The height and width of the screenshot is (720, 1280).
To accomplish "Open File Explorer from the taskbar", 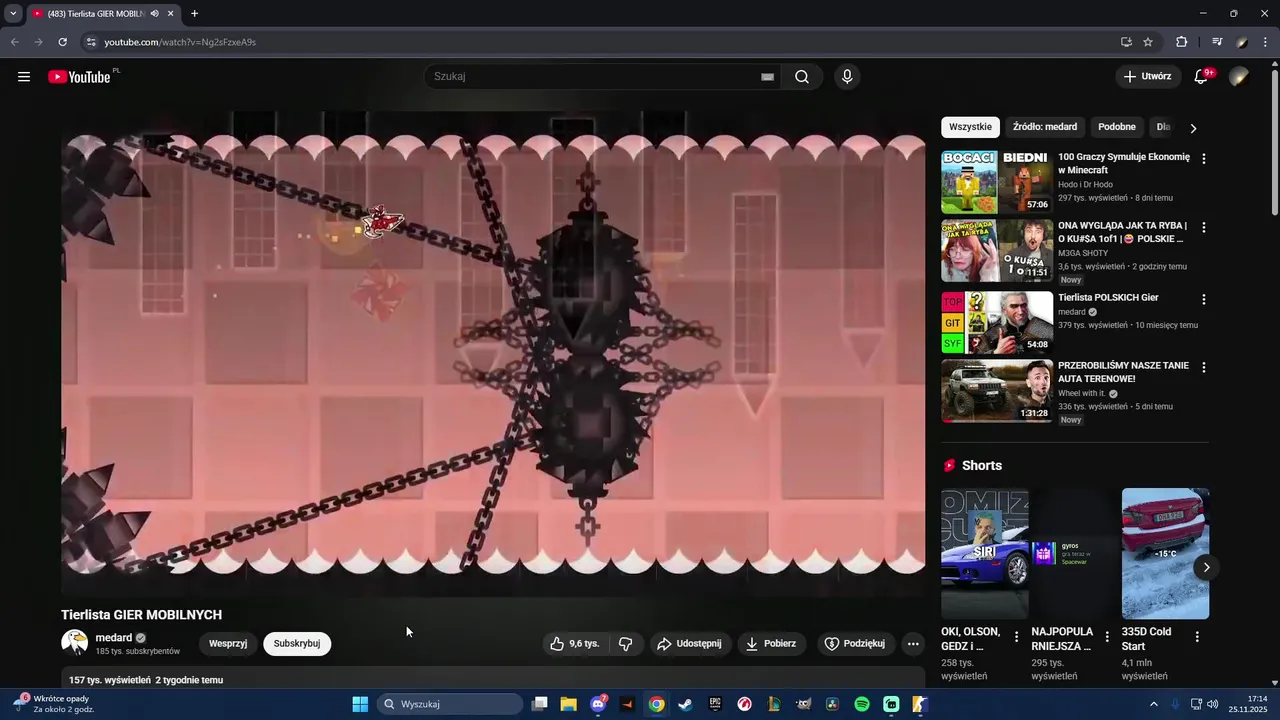I will (568, 704).
